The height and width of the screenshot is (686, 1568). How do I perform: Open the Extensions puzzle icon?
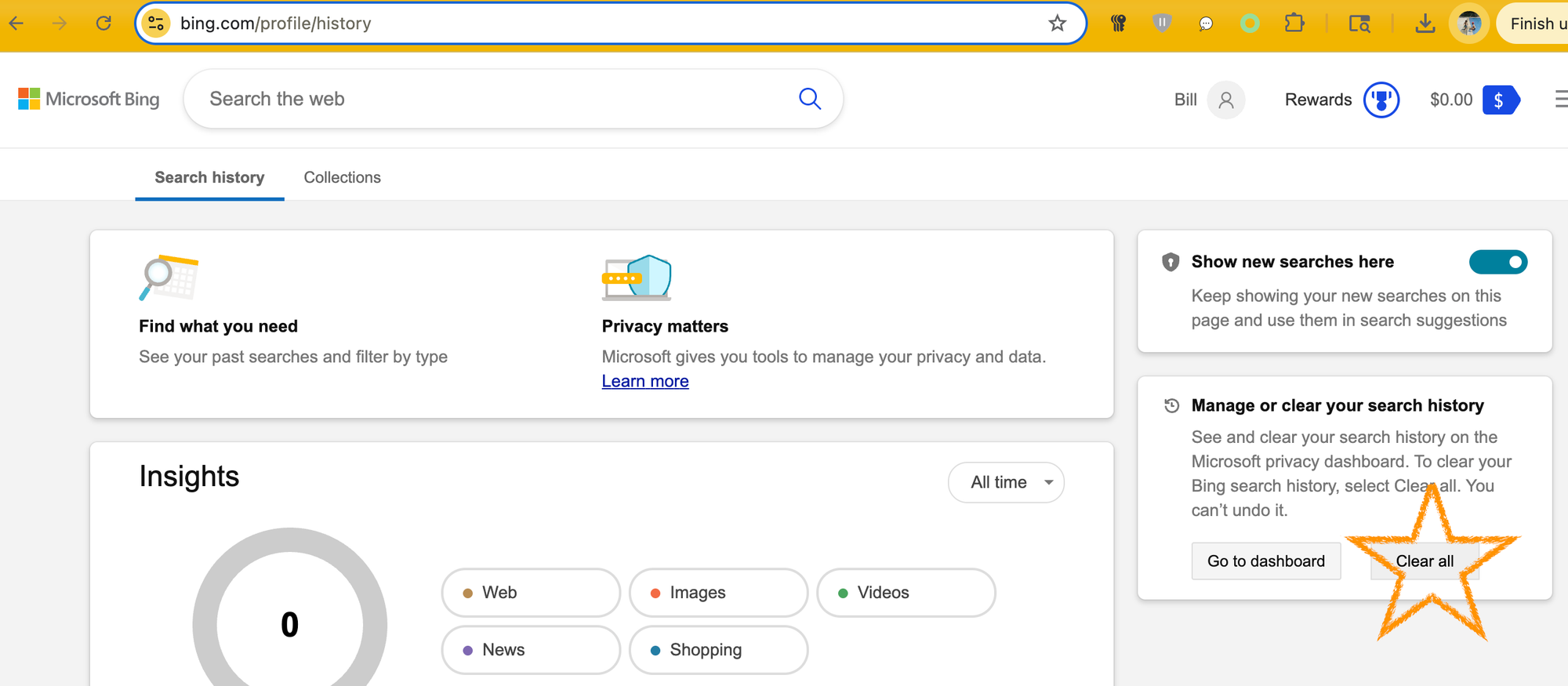(x=1294, y=24)
